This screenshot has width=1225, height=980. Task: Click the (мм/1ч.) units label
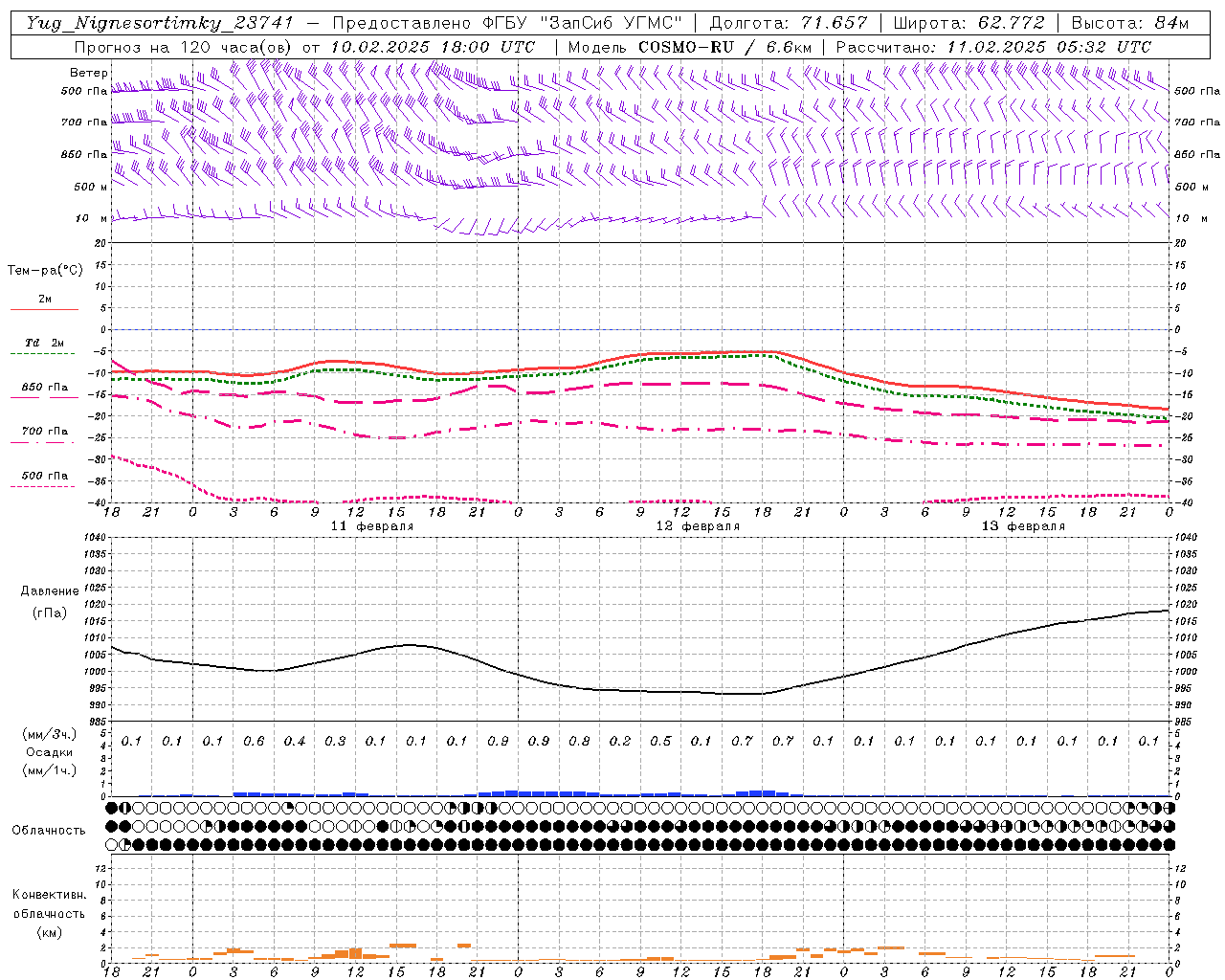coord(50,770)
